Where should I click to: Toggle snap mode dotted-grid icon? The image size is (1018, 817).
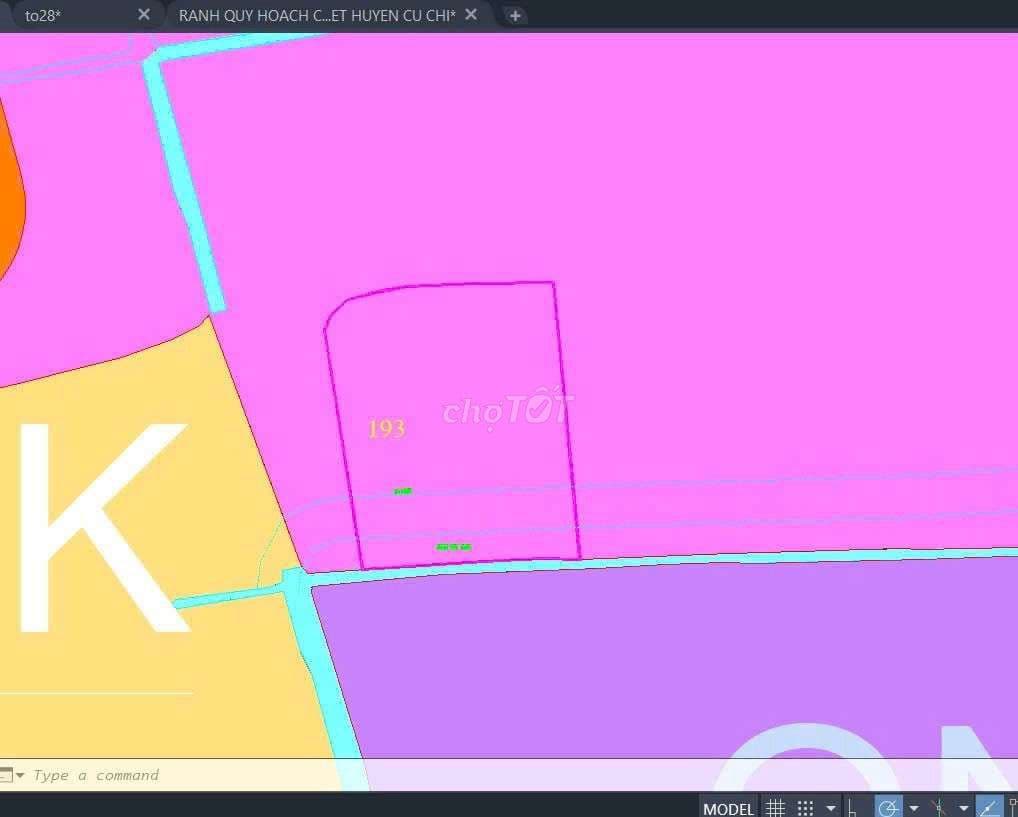(805, 808)
